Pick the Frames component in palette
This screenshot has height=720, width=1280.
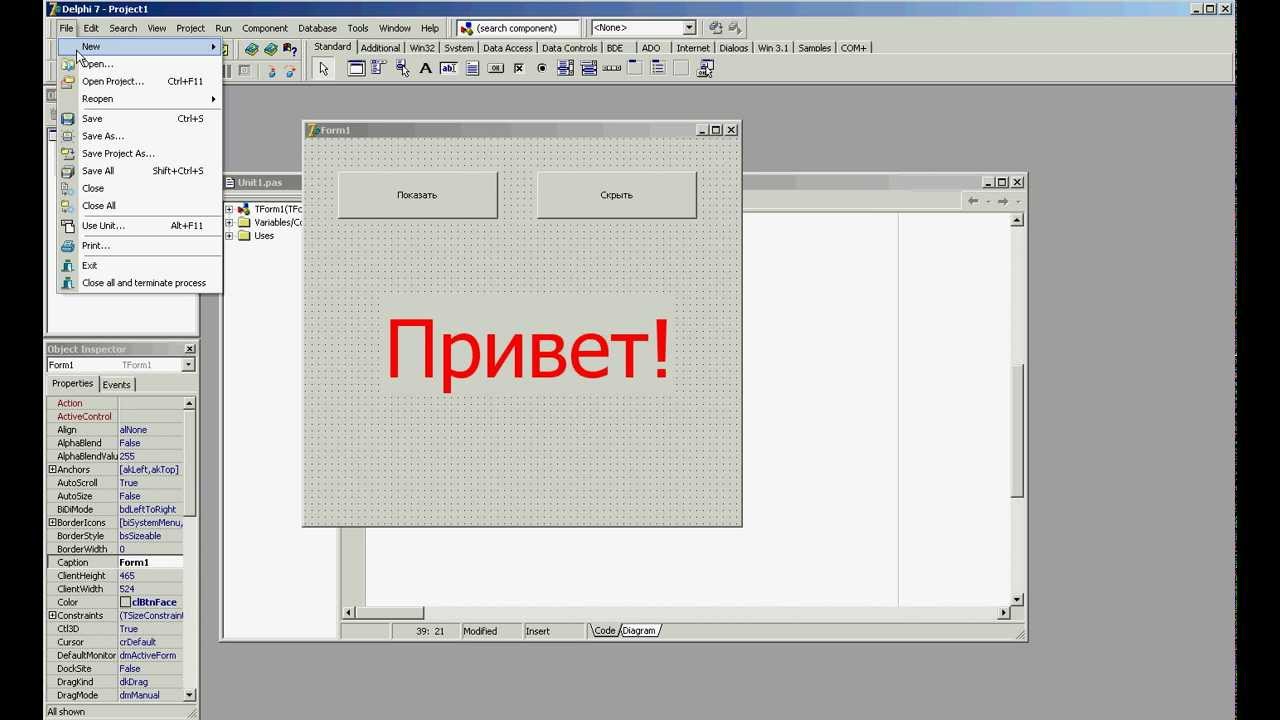tap(356, 68)
